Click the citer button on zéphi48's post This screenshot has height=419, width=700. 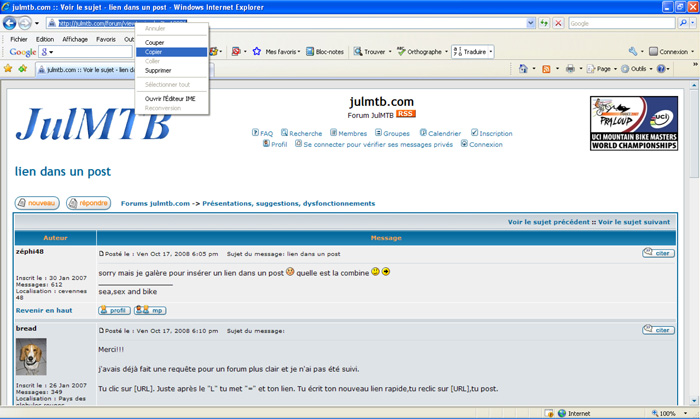click(x=658, y=254)
